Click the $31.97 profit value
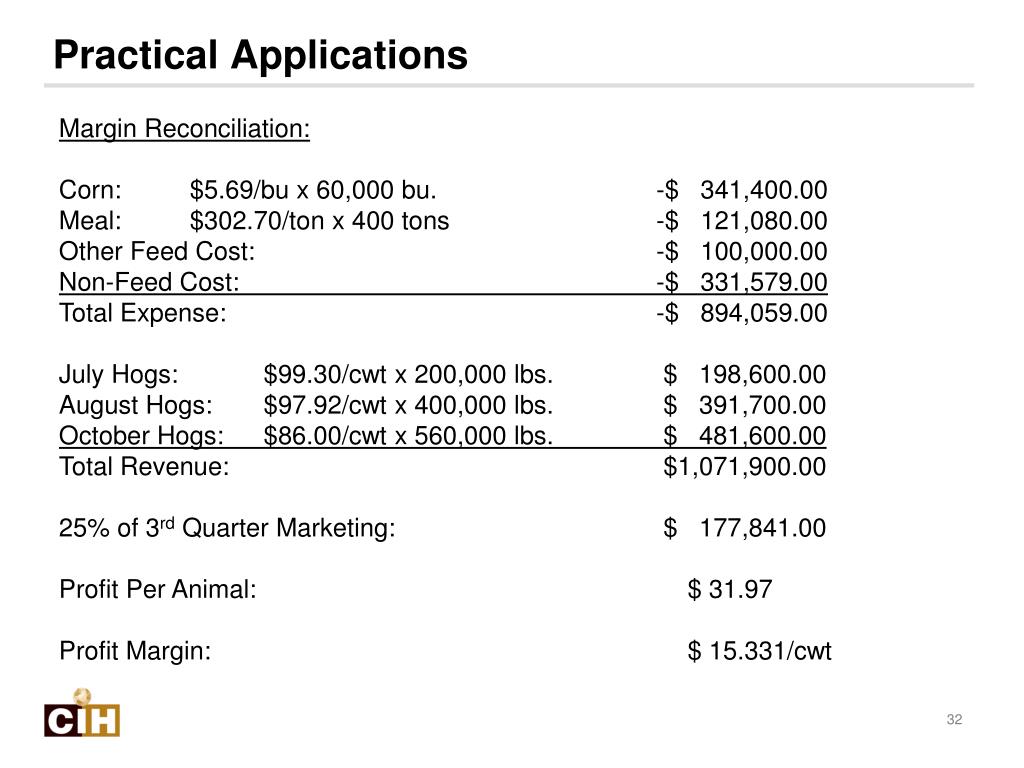Image resolution: width=1024 pixels, height=768 pixels. pyautogui.click(x=730, y=589)
